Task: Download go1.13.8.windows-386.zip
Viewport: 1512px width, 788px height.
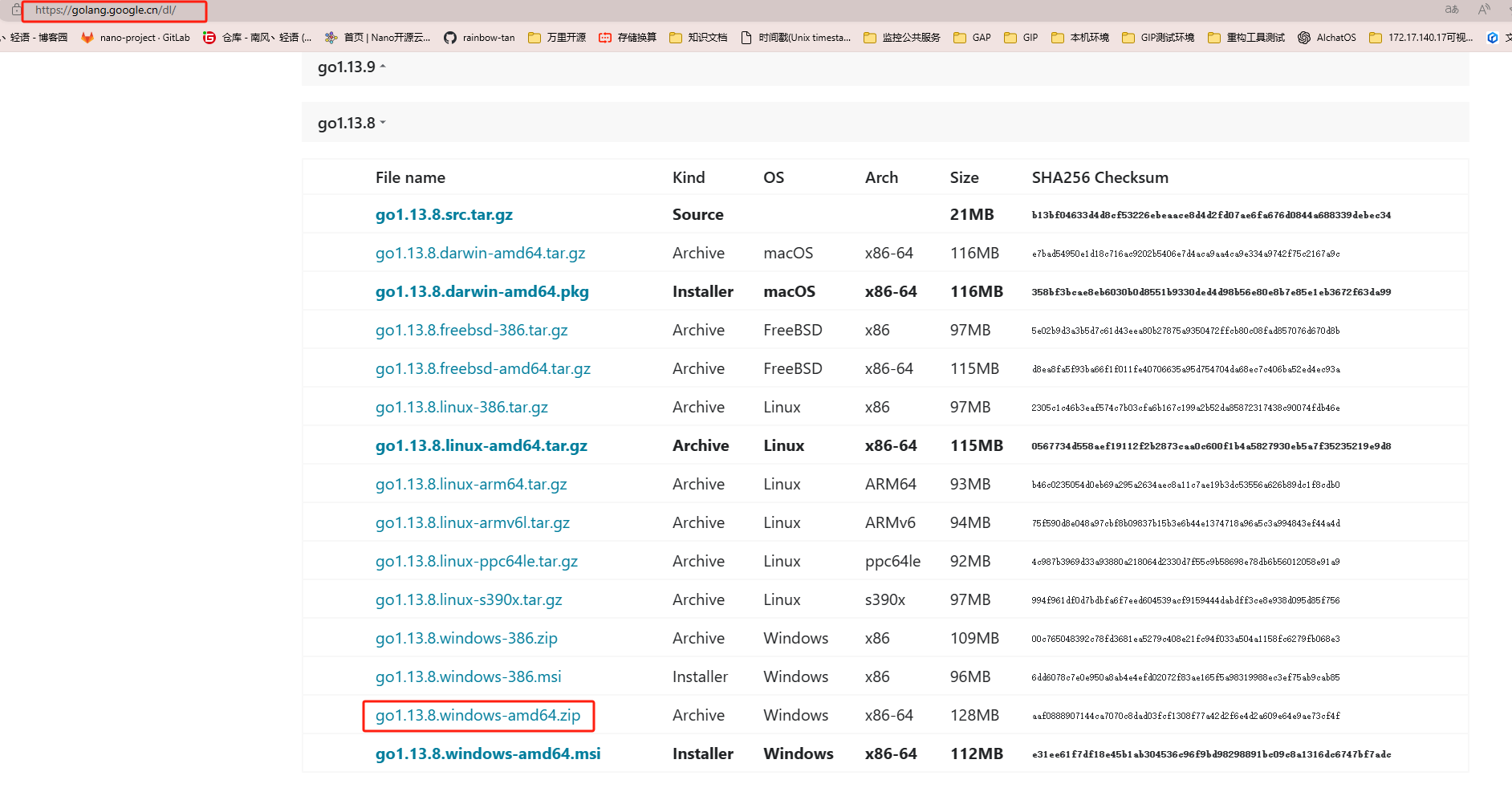Action: (466, 638)
